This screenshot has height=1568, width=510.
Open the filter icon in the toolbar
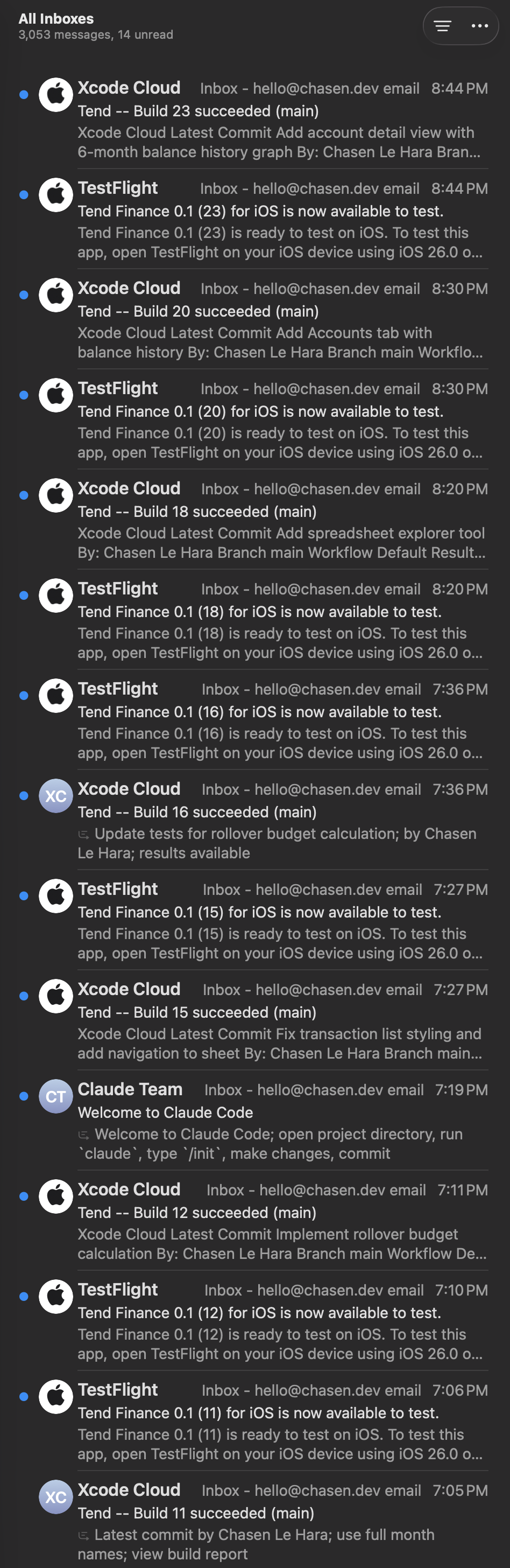coord(442,25)
